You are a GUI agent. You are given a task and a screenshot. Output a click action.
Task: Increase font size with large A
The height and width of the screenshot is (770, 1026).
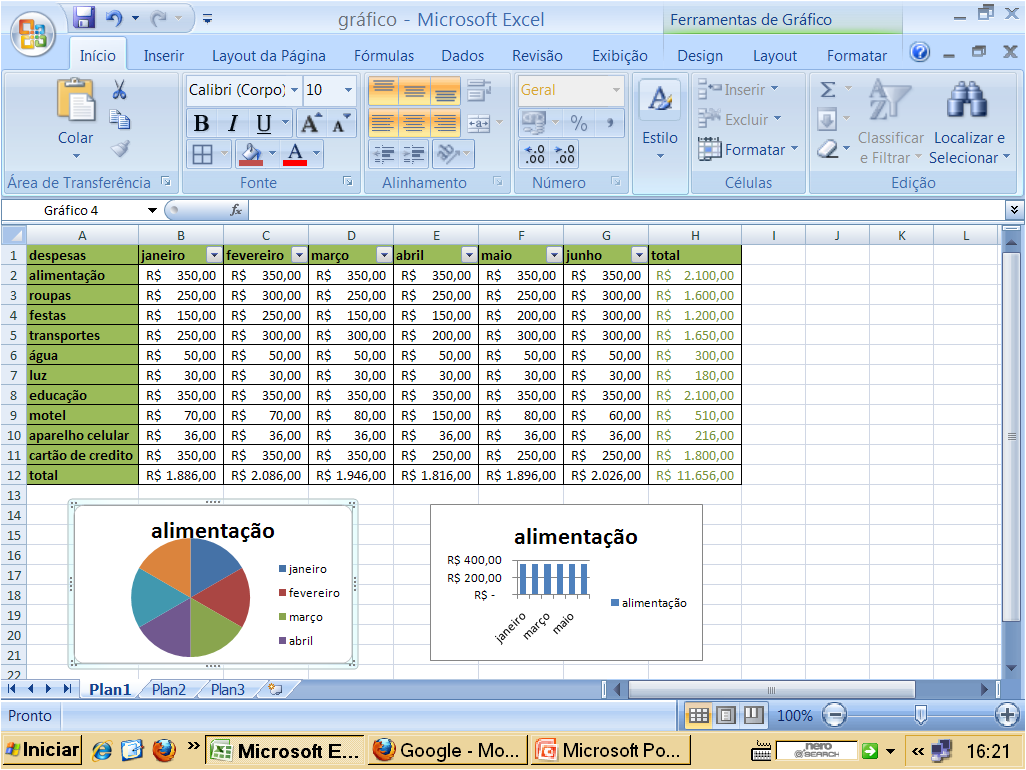coord(310,123)
